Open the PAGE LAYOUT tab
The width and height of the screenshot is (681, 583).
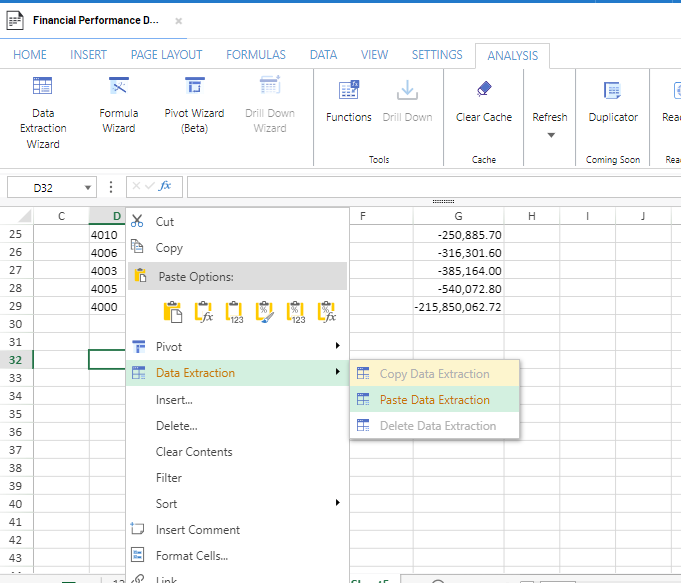coord(166,55)
